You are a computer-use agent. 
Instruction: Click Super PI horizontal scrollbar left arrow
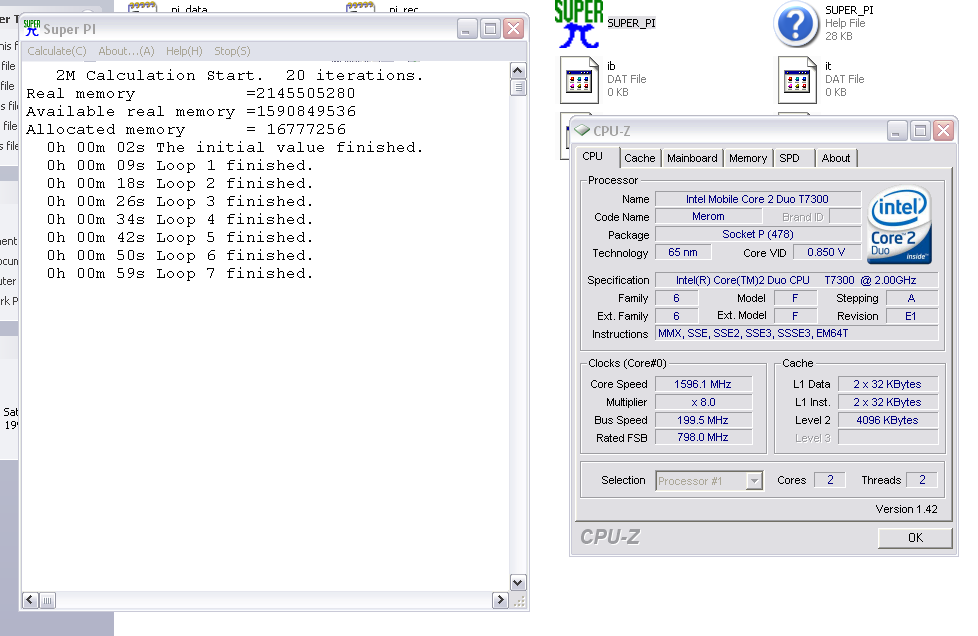[30, 600]
